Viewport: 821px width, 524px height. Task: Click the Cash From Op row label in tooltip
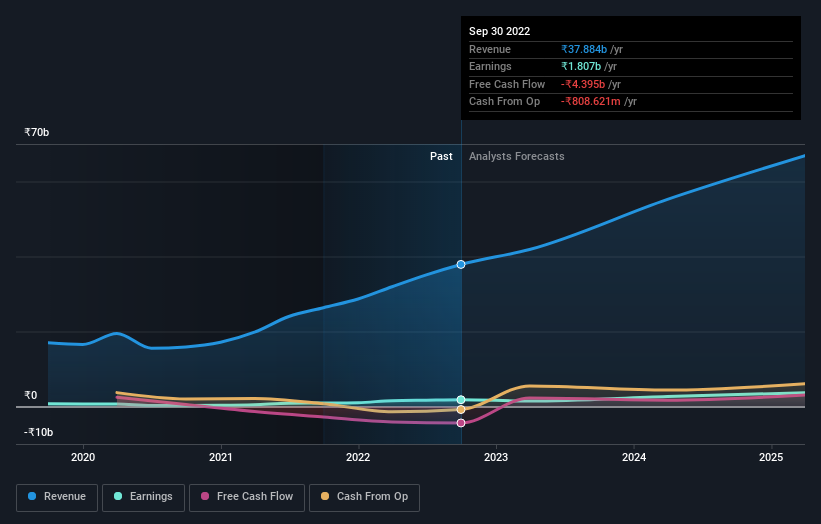click(504, 102)
